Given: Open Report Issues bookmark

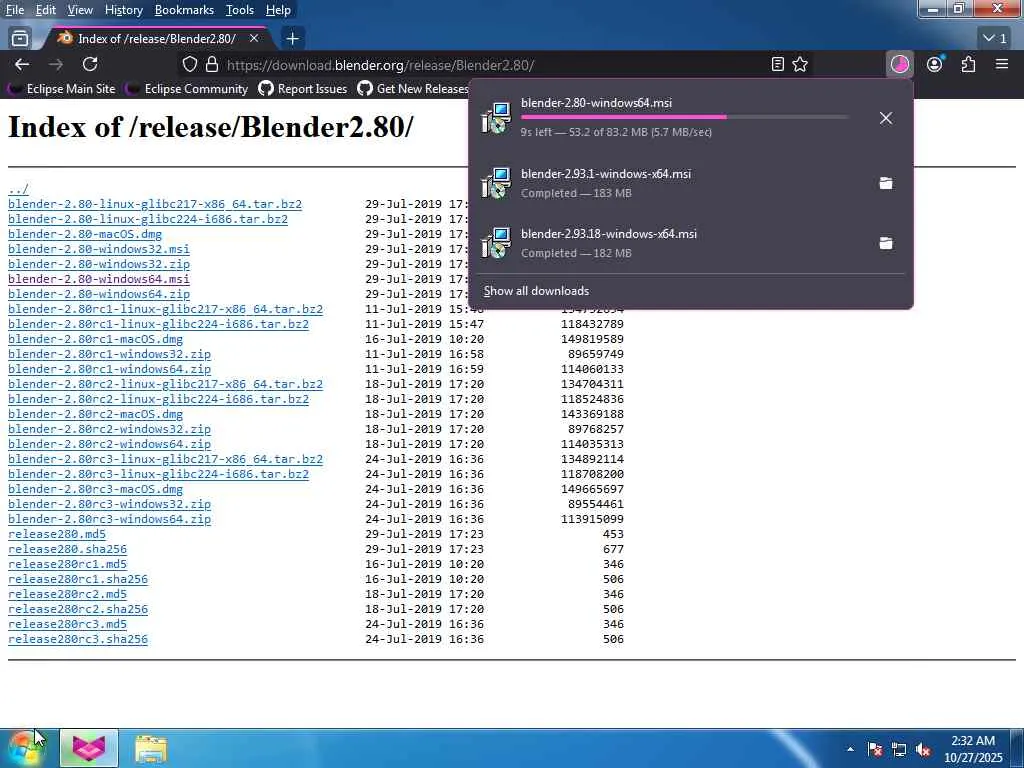Looking at the screenshot, I should [x=303, y=89].
